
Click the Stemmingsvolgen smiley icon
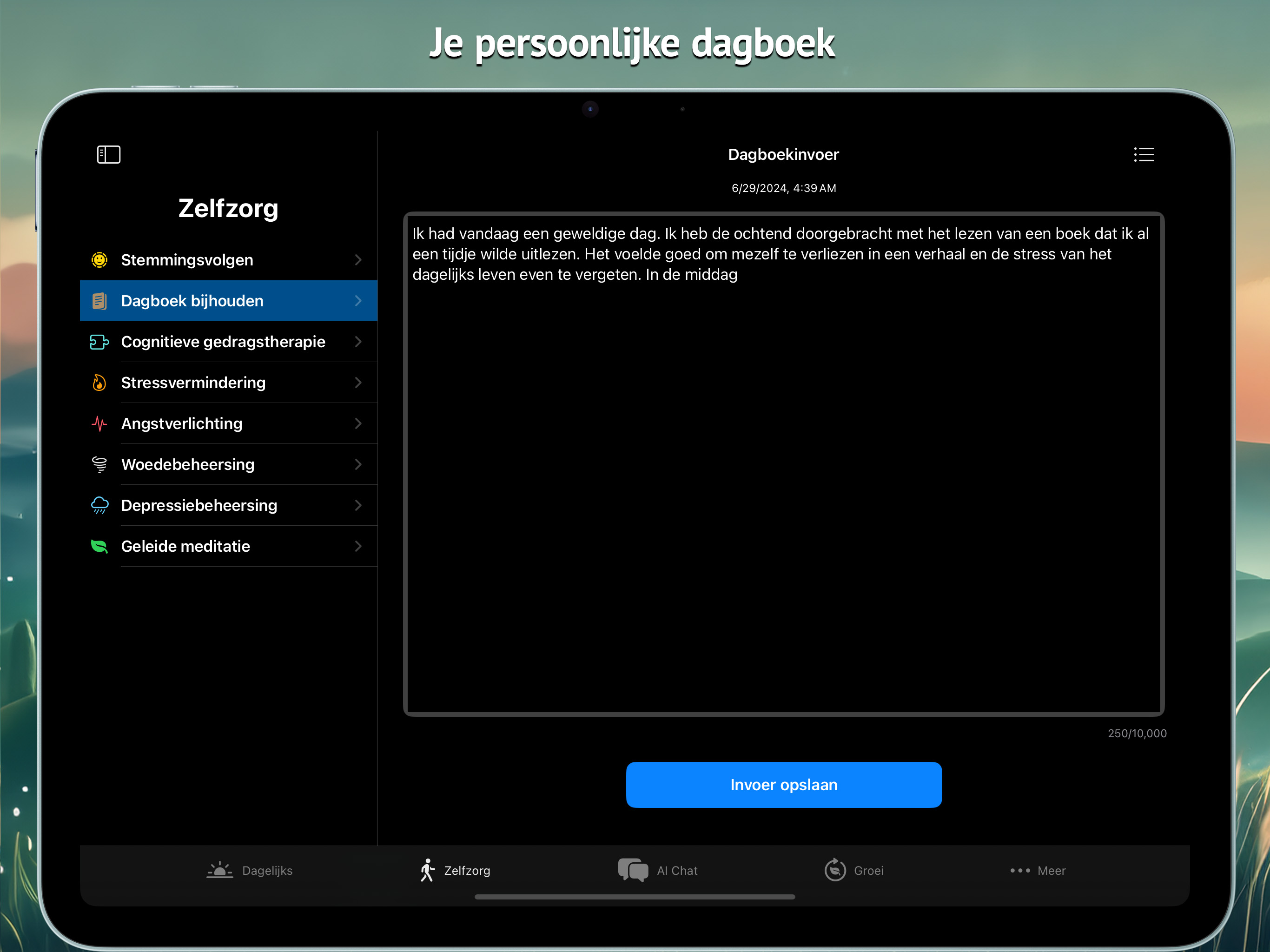(99, 260)
